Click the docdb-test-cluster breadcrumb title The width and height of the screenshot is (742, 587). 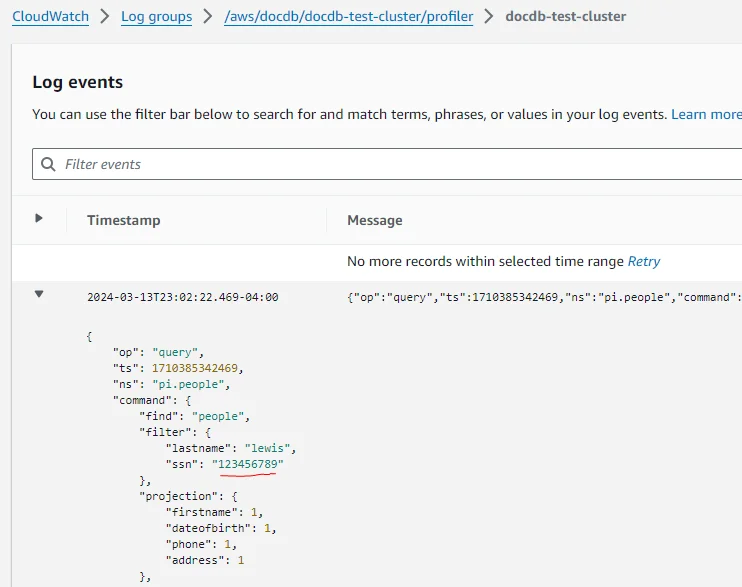[565, 17]
